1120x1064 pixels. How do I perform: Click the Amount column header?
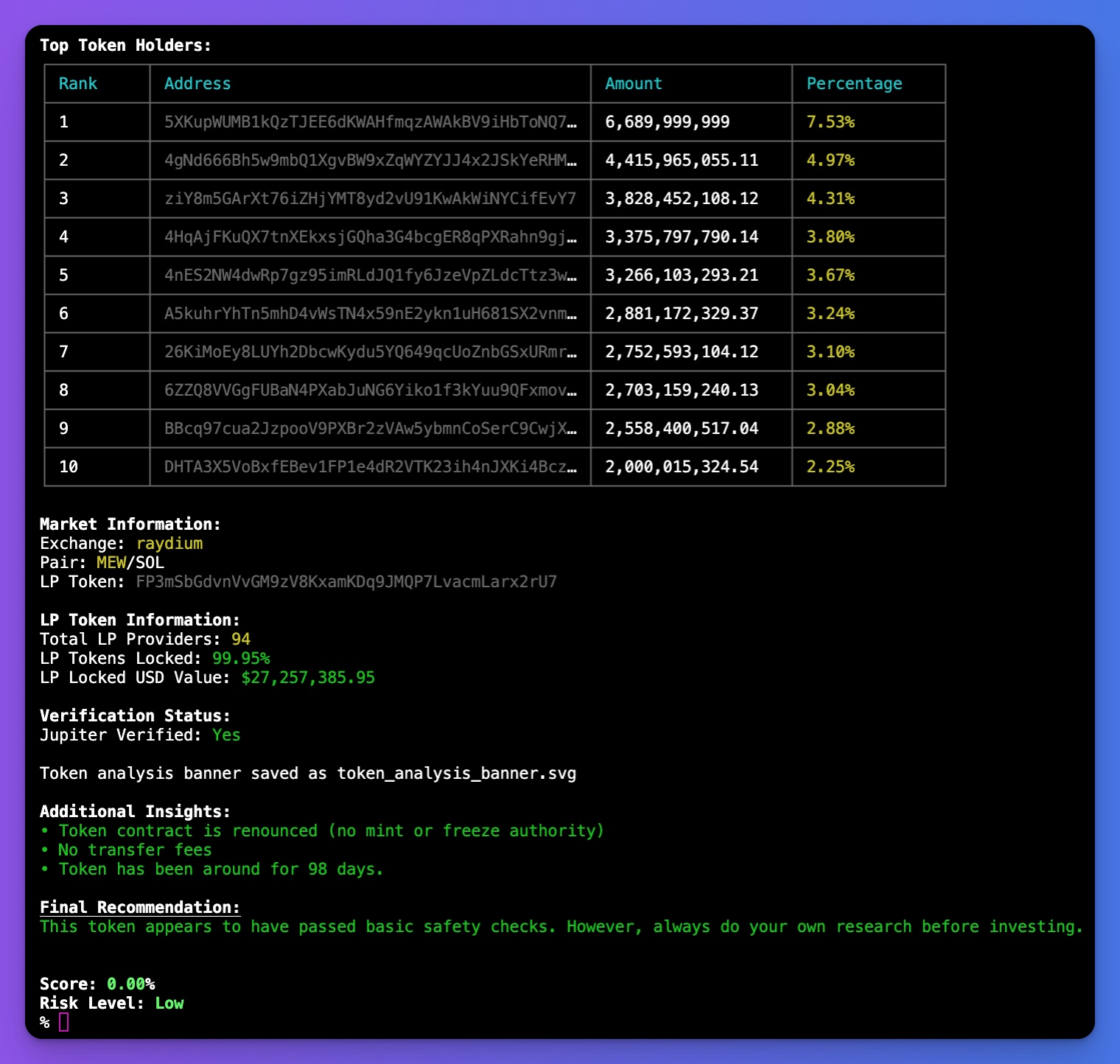634,84
